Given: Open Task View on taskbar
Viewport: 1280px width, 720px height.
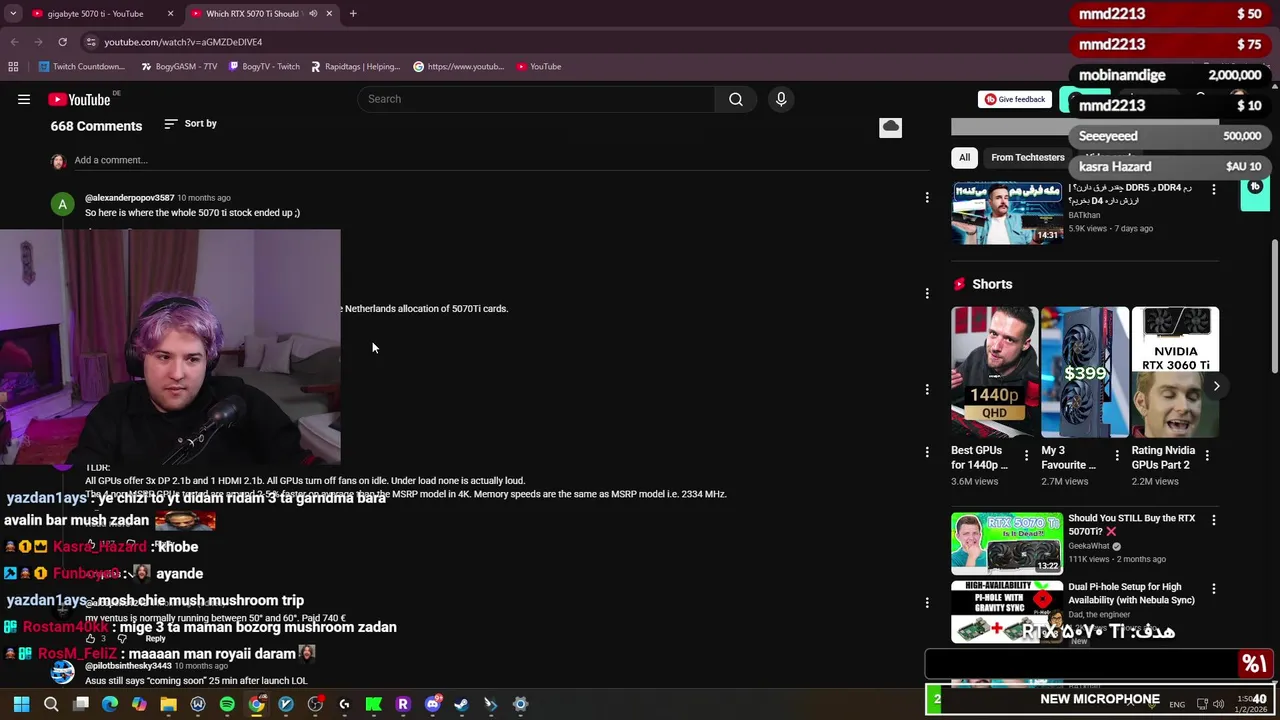Looking at the screenshot, I should pos(81,704).
